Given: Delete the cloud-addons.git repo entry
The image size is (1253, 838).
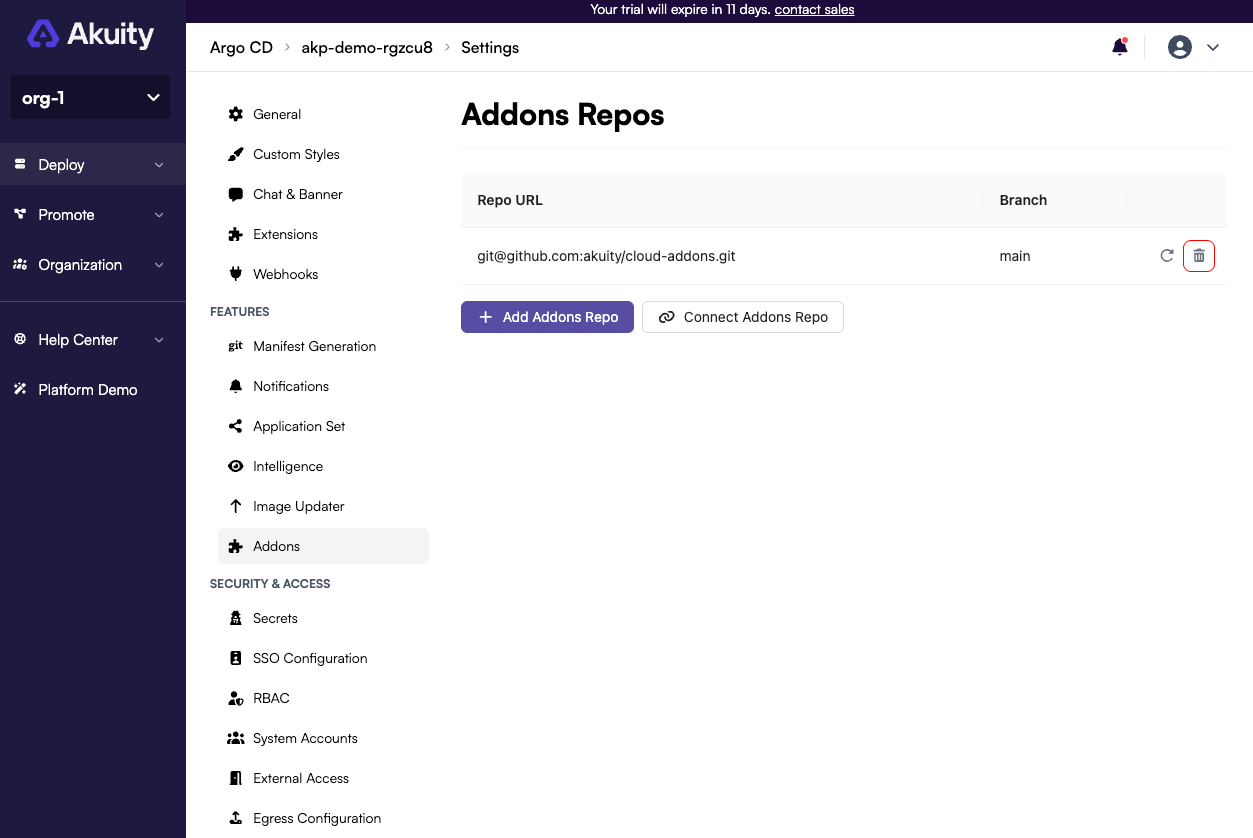Looking at the screenshot, I should click(1198, 256).
